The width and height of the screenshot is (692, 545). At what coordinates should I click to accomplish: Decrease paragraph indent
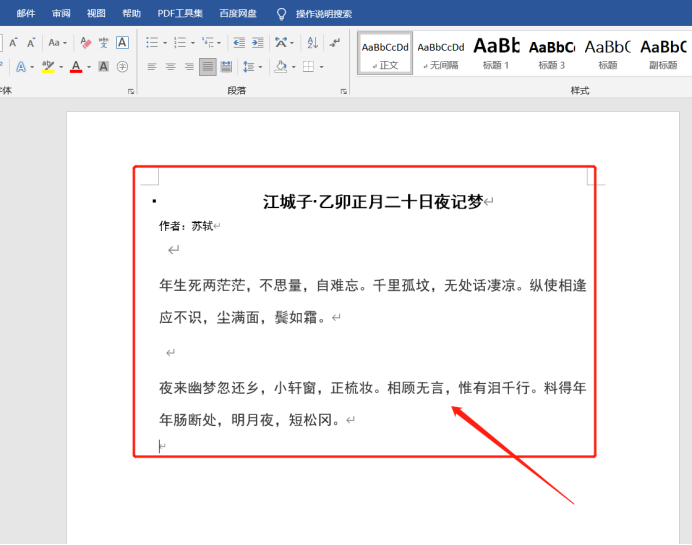click(239, 43)
